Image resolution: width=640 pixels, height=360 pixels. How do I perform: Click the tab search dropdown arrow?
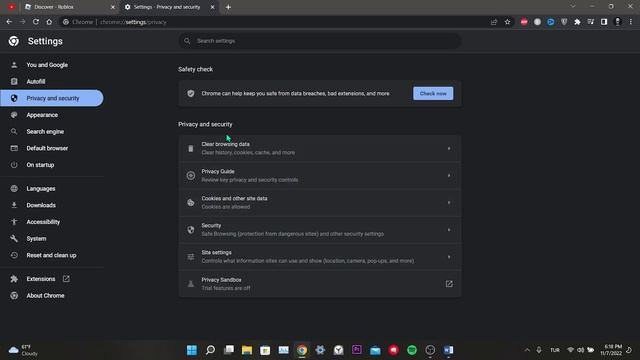point(573,7)
